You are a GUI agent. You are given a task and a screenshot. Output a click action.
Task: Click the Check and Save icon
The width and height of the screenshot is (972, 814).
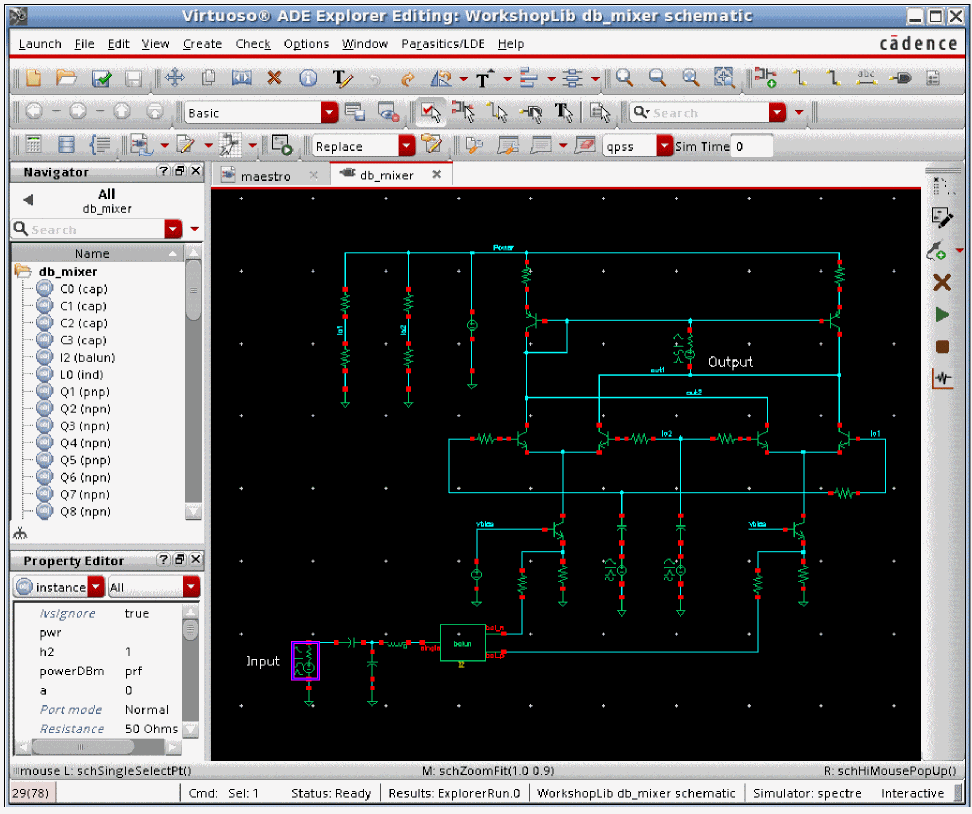pos(101,78)
